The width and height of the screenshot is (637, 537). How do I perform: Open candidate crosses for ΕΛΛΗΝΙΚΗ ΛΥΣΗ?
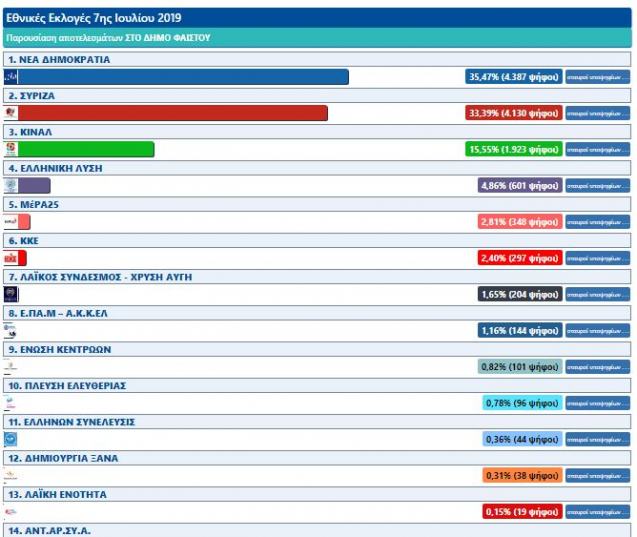(598, 186)
